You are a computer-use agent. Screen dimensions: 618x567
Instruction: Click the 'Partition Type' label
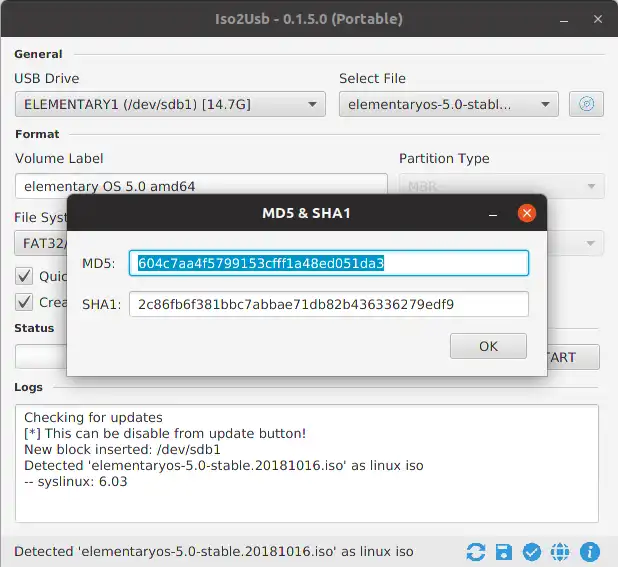[444, 158]
